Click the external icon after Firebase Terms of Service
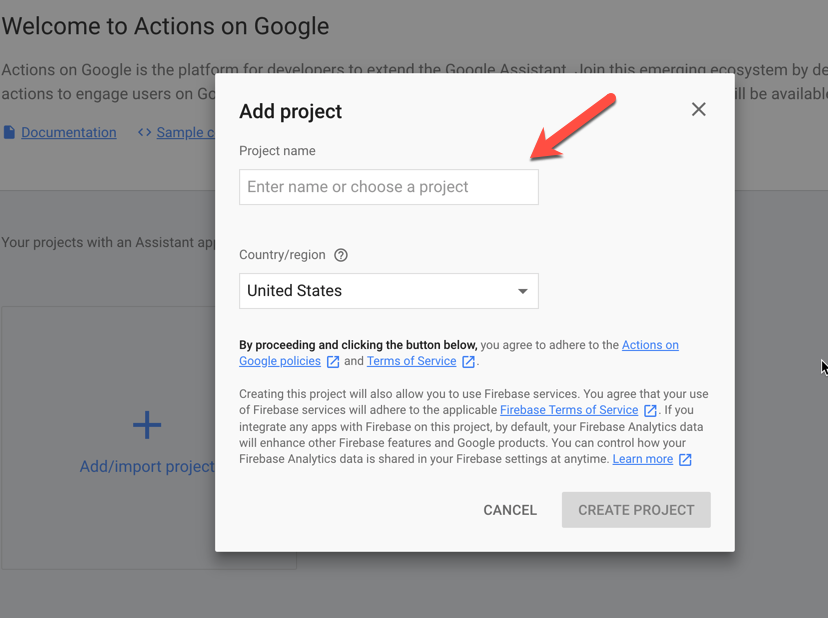The width and height of the screenshot is (828, 618). pos(651,410)
